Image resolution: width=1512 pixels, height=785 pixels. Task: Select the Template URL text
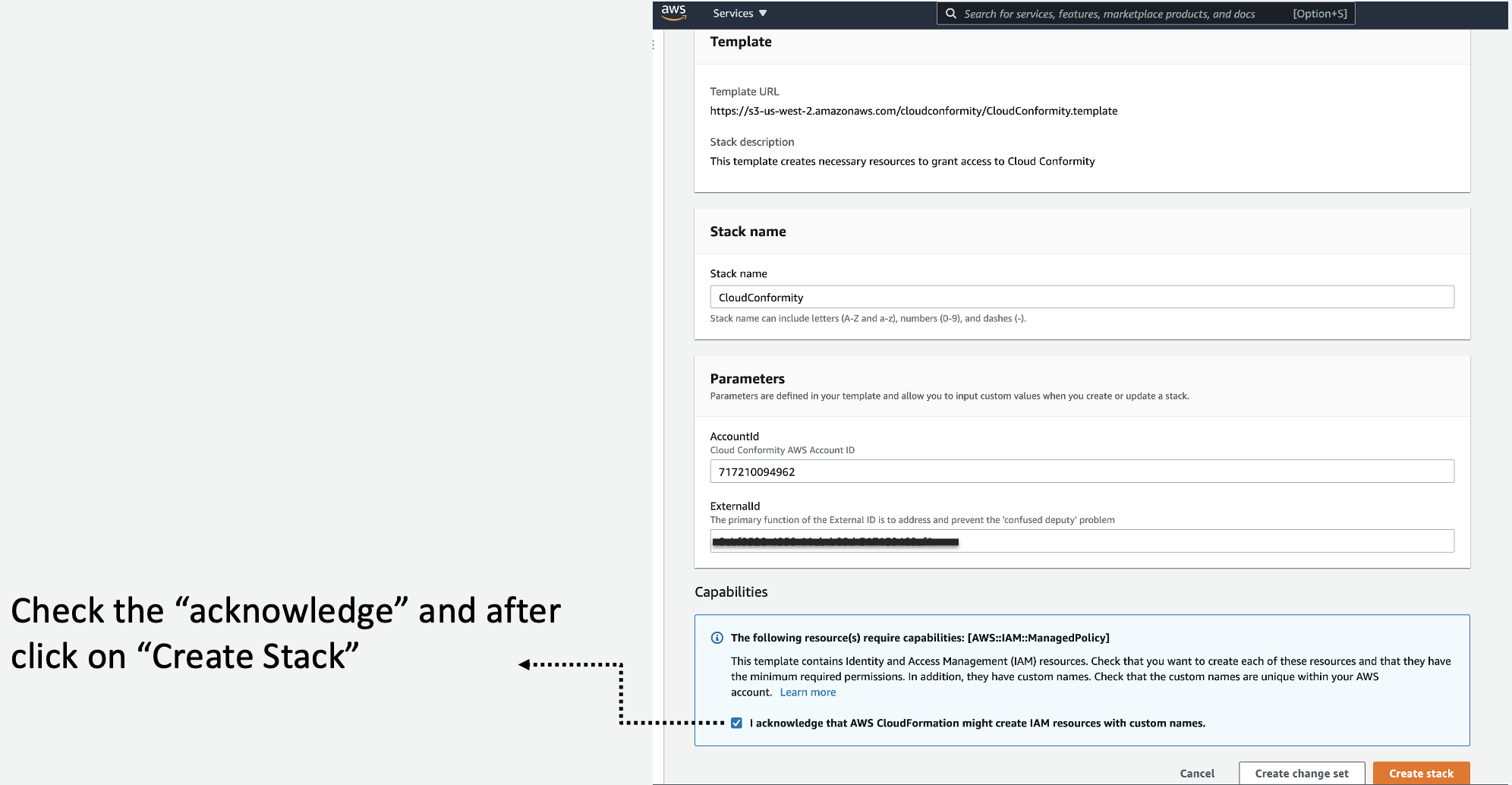click(x=914, y=111)
